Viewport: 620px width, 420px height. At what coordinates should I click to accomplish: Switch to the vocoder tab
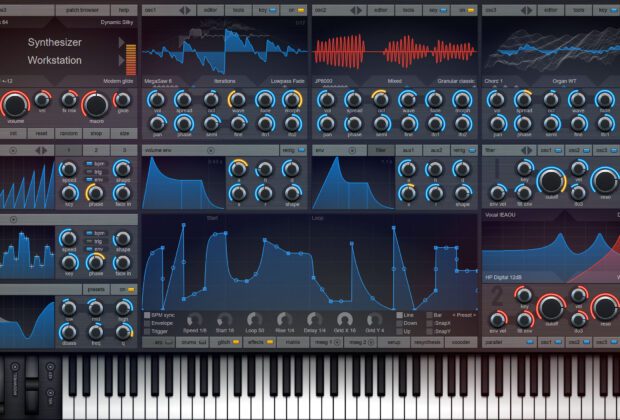click(461, 342)
